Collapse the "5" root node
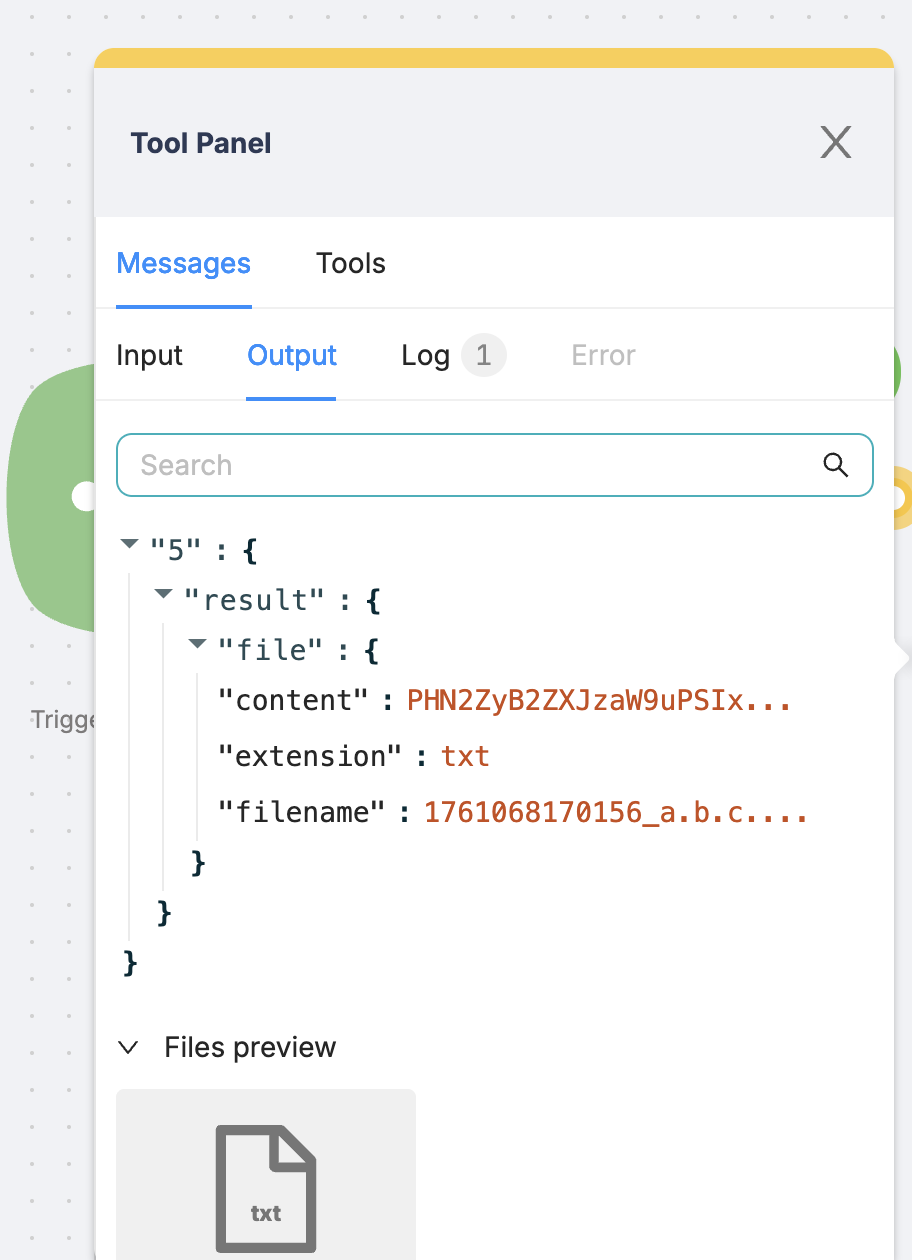This screenshot has width=912, height=1260. point(128,544)
